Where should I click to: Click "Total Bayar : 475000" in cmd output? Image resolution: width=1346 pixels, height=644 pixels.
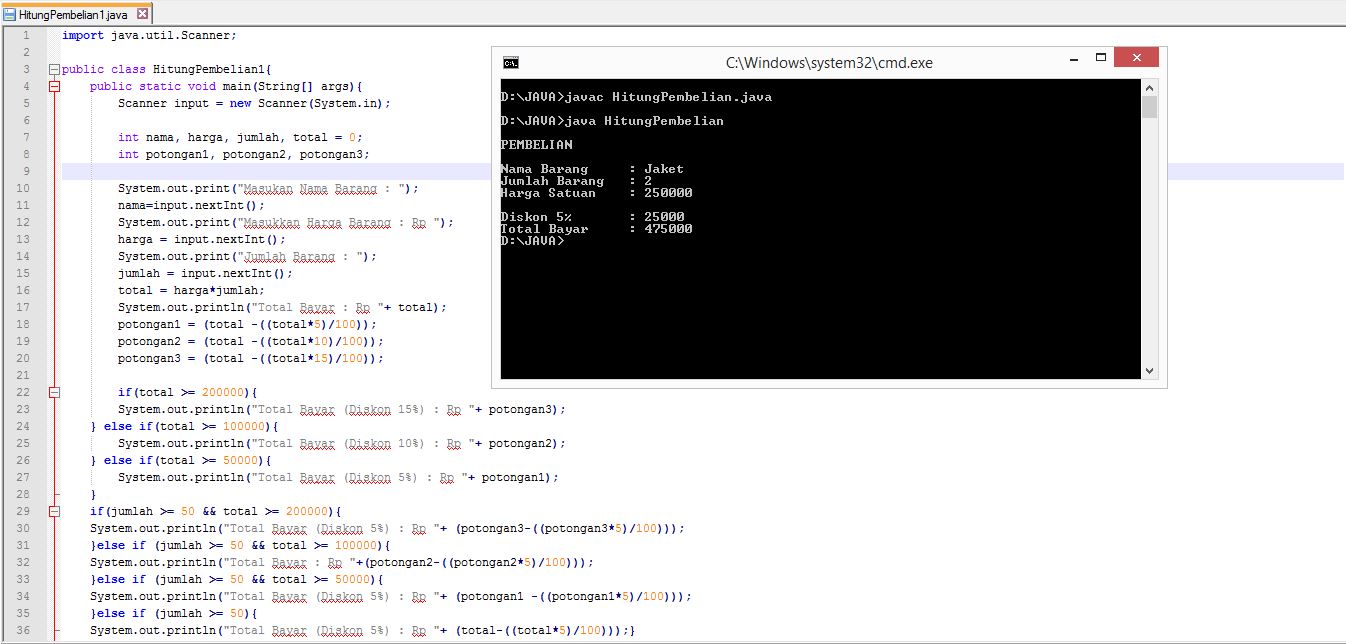pyautogui.click(x=597, y=229)
